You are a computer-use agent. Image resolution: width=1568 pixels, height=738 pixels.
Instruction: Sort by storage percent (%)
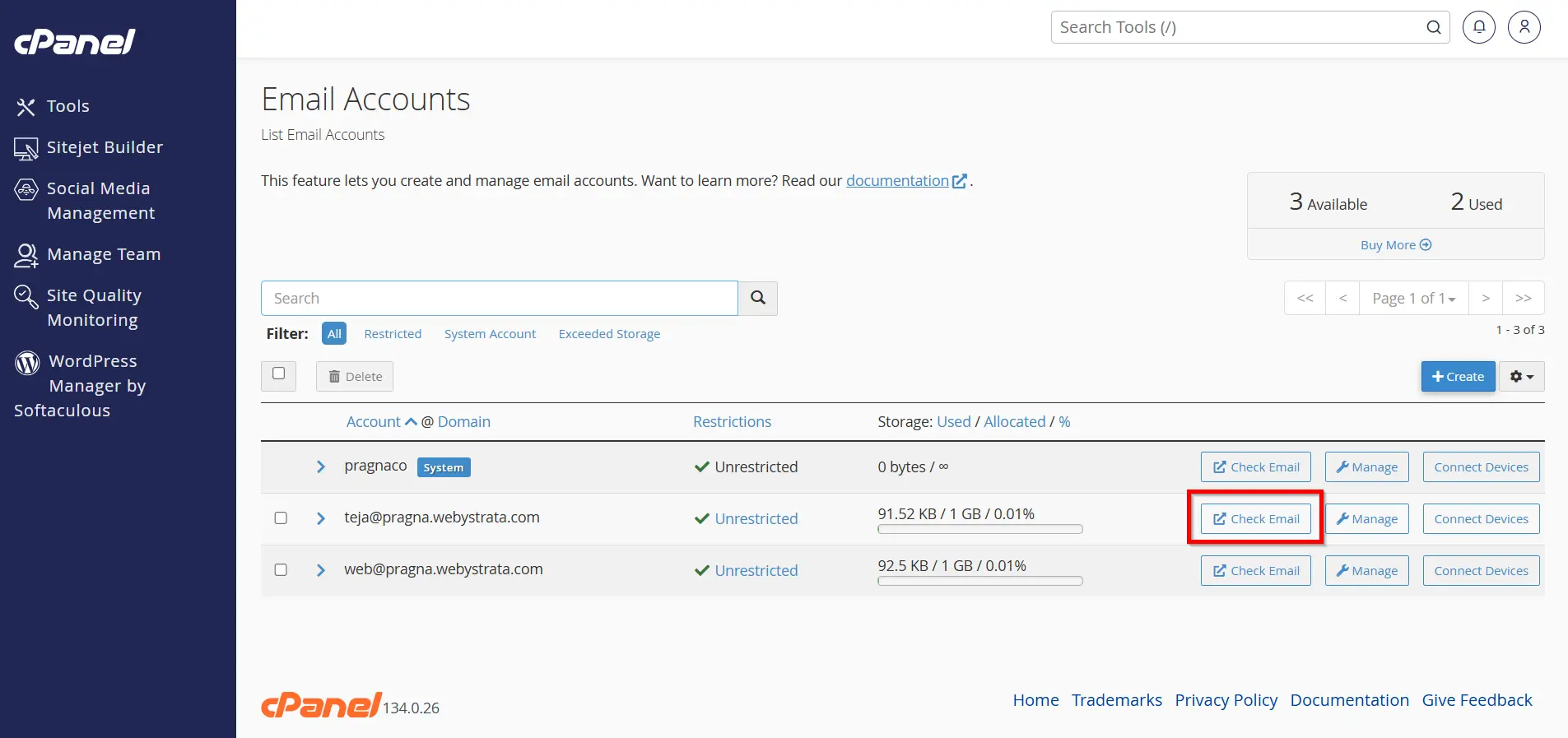pos(1064,421)
